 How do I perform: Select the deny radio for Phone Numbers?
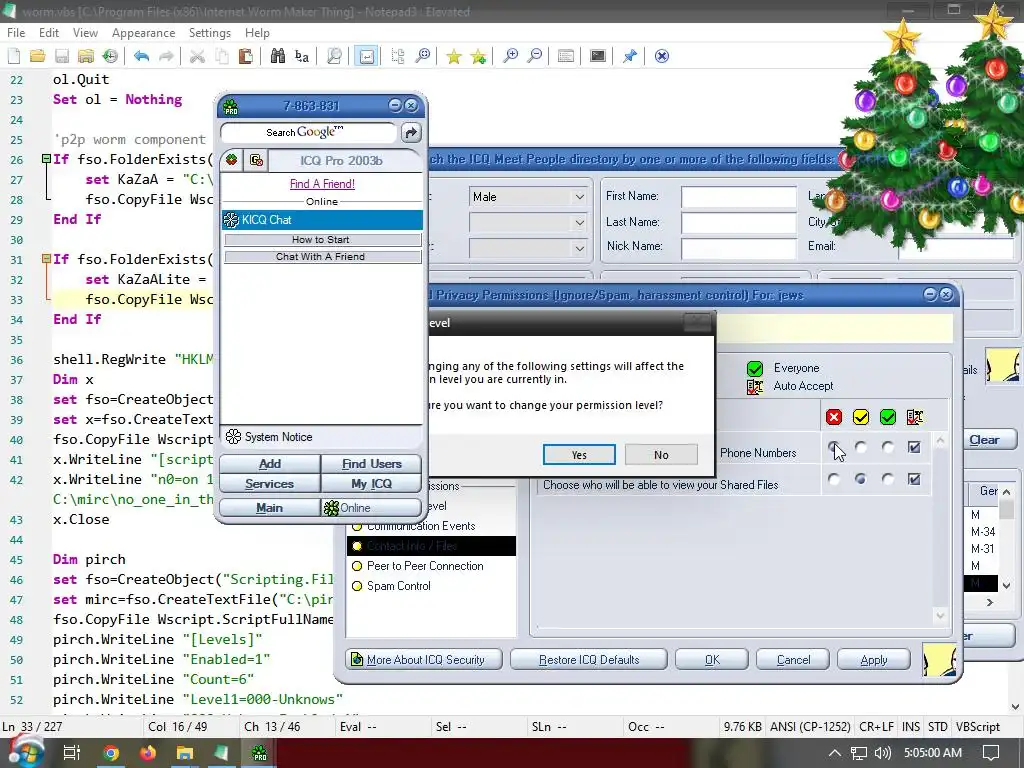click(x=834, y=447)
